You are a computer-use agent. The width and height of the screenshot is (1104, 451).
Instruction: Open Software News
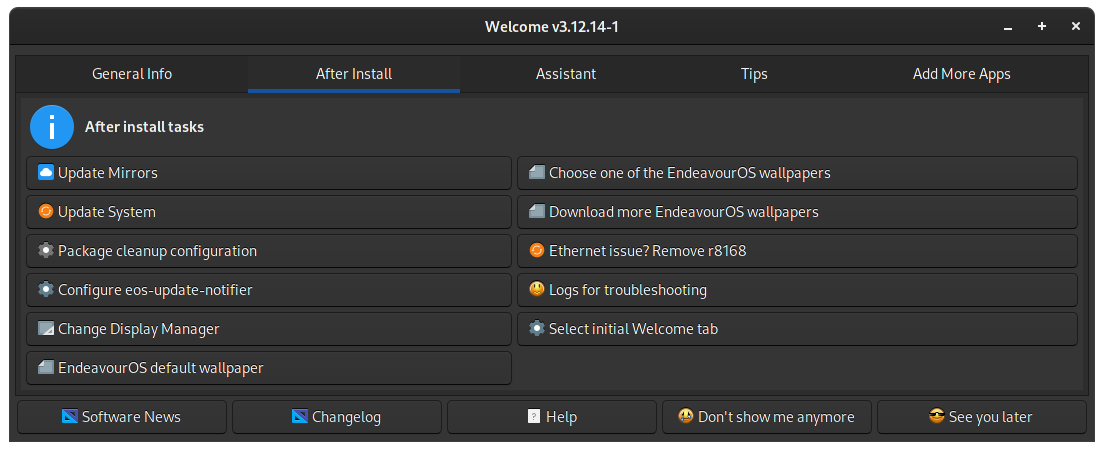122,417
